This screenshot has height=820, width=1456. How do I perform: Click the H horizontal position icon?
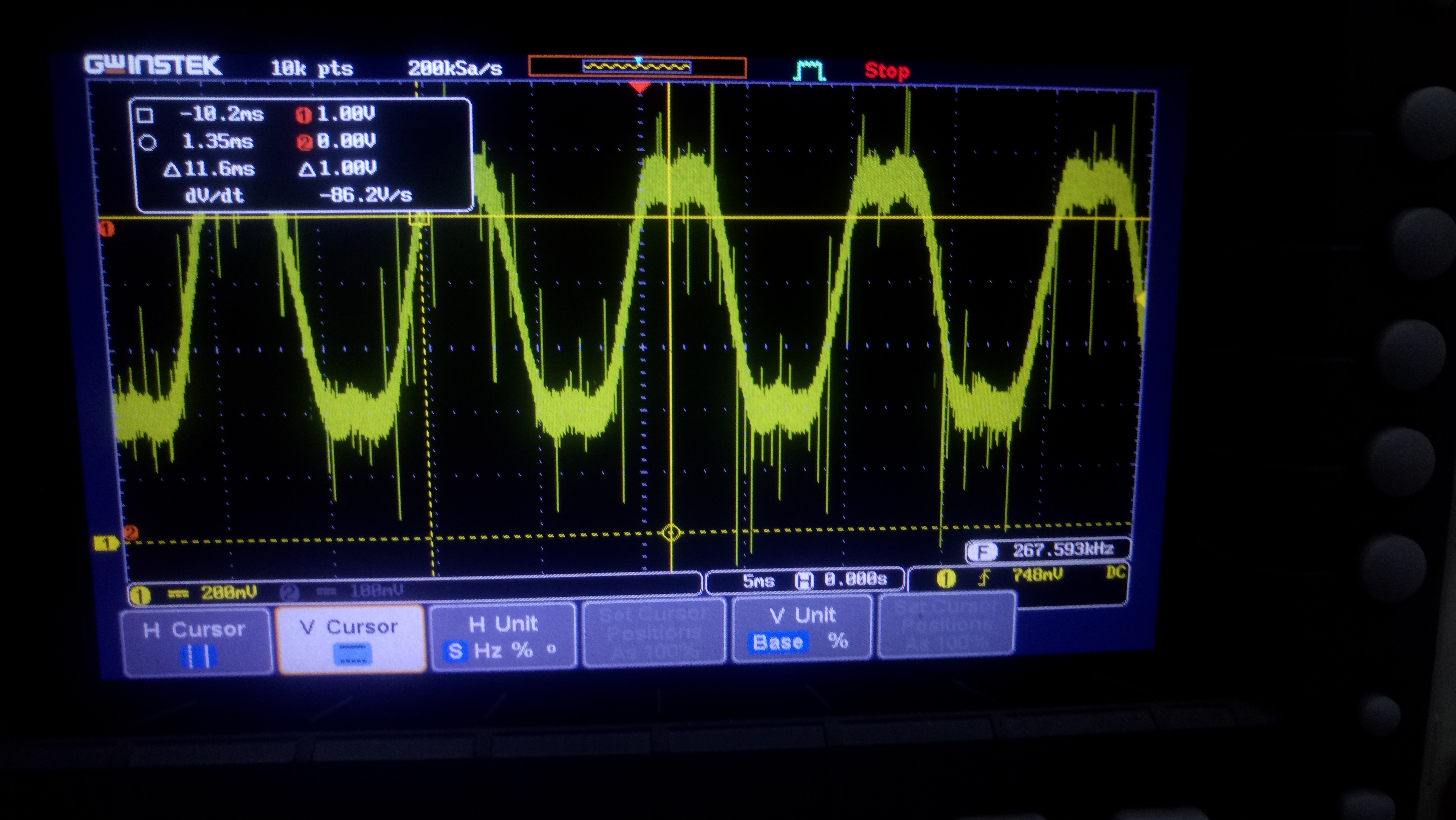(804, 580)
